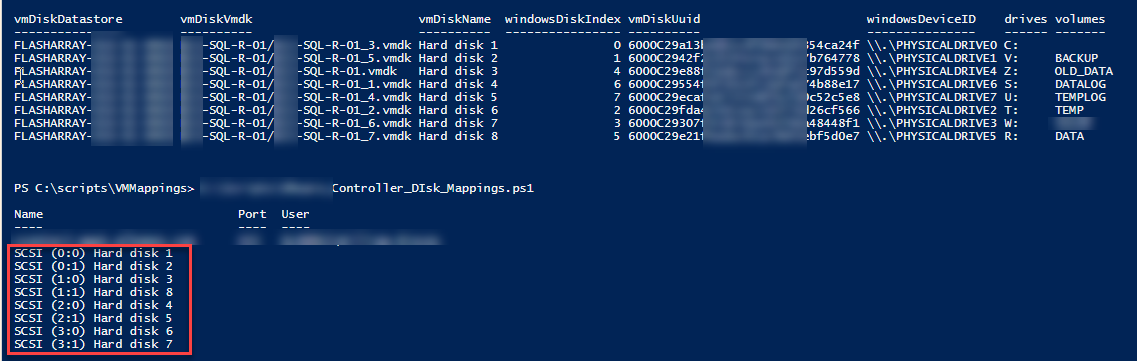The height and width of the screenshot is (361, 1137).
Task: Click the volumes column header
Action: click(x=1080, y=19)
